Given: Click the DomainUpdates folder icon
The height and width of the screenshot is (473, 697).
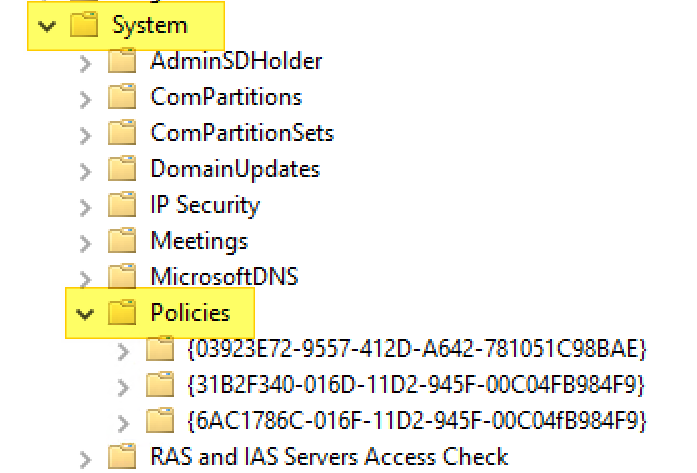Looking at the screenshot, I should 122,169.
